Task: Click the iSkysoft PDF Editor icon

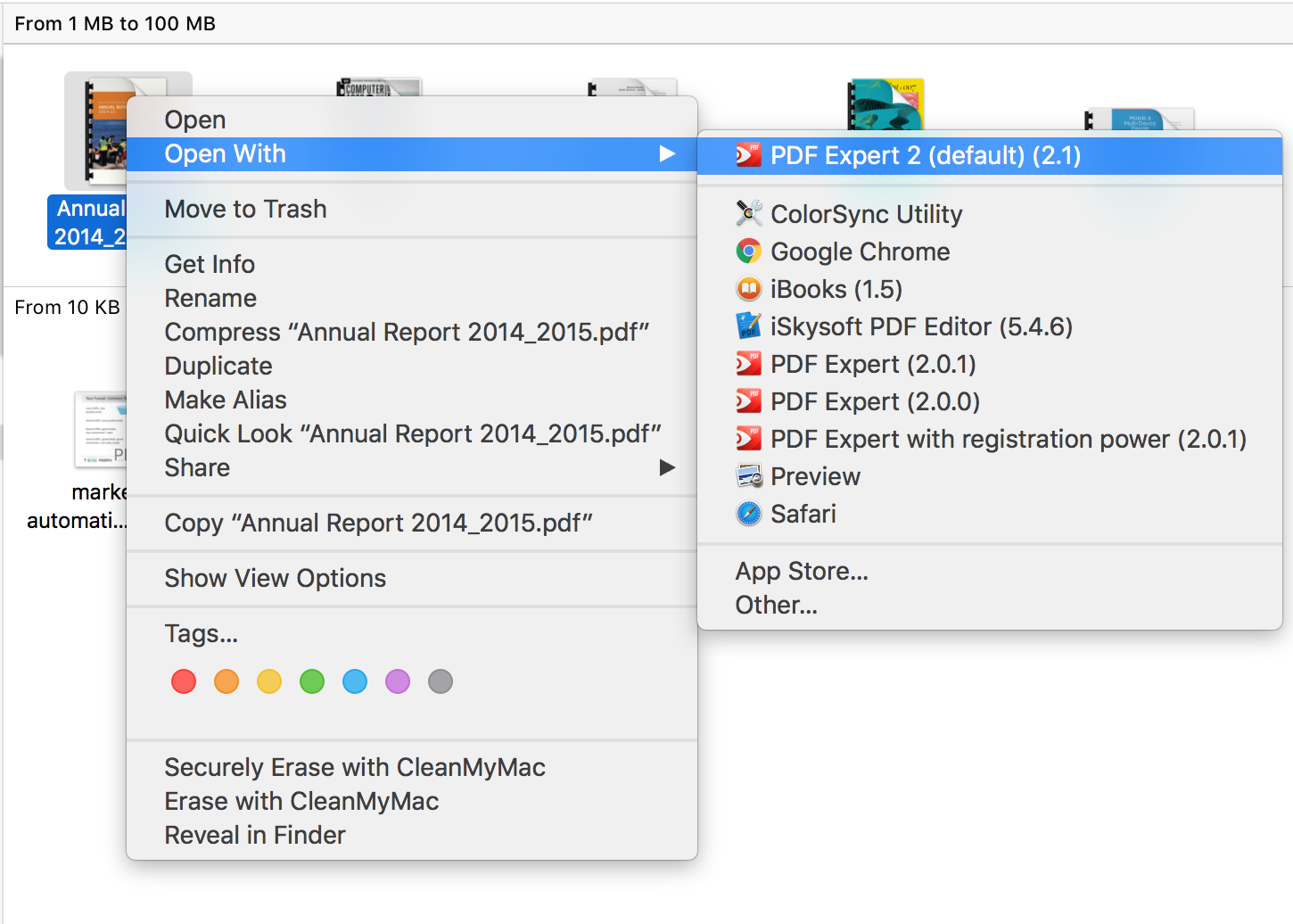Action: tap(748, 326)
